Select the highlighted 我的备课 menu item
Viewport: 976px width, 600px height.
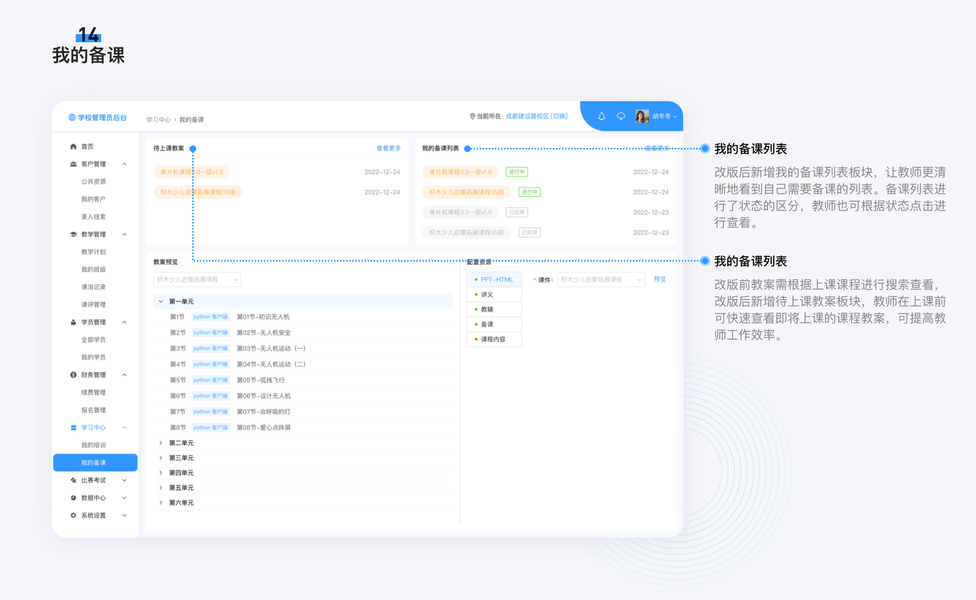(x=95, y=462)
